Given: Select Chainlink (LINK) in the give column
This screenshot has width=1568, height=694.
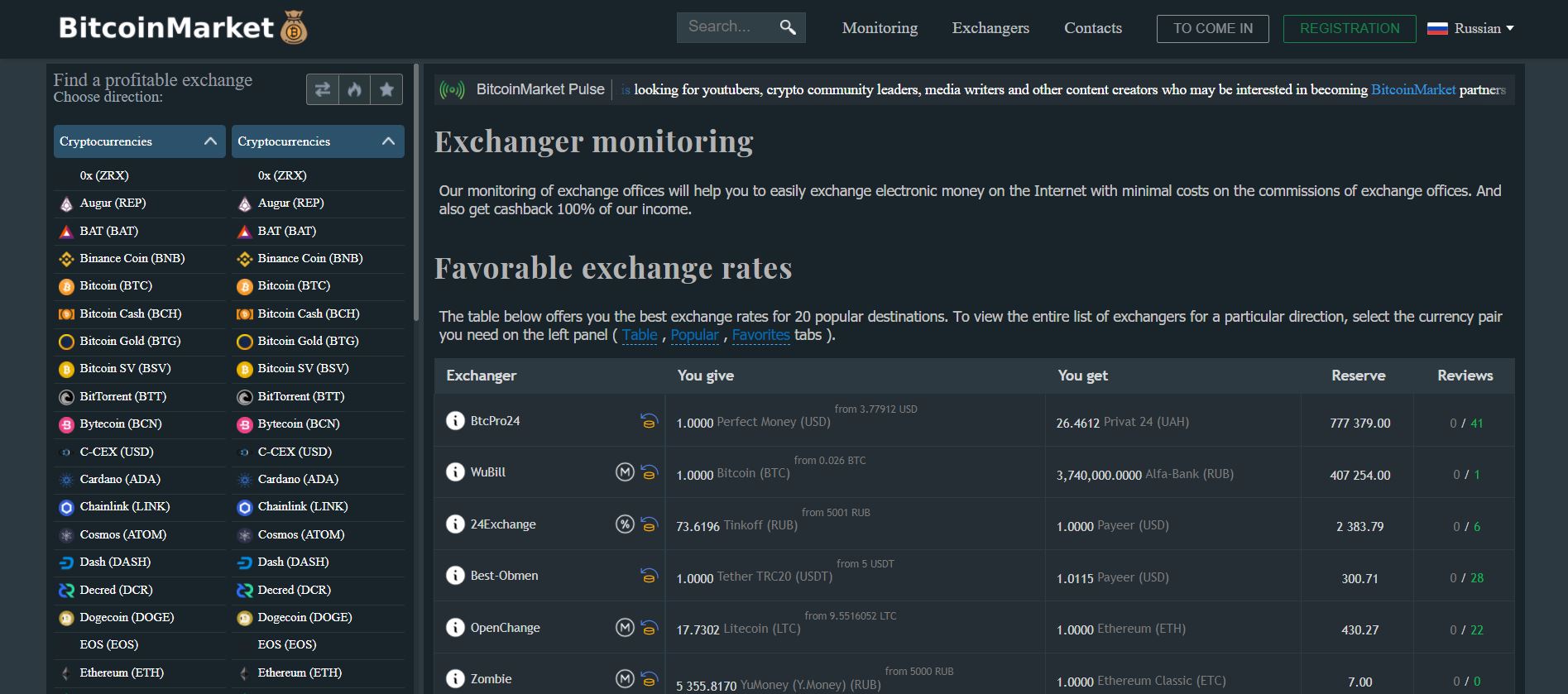Looking at the screenshot, I should pos(139,507).
